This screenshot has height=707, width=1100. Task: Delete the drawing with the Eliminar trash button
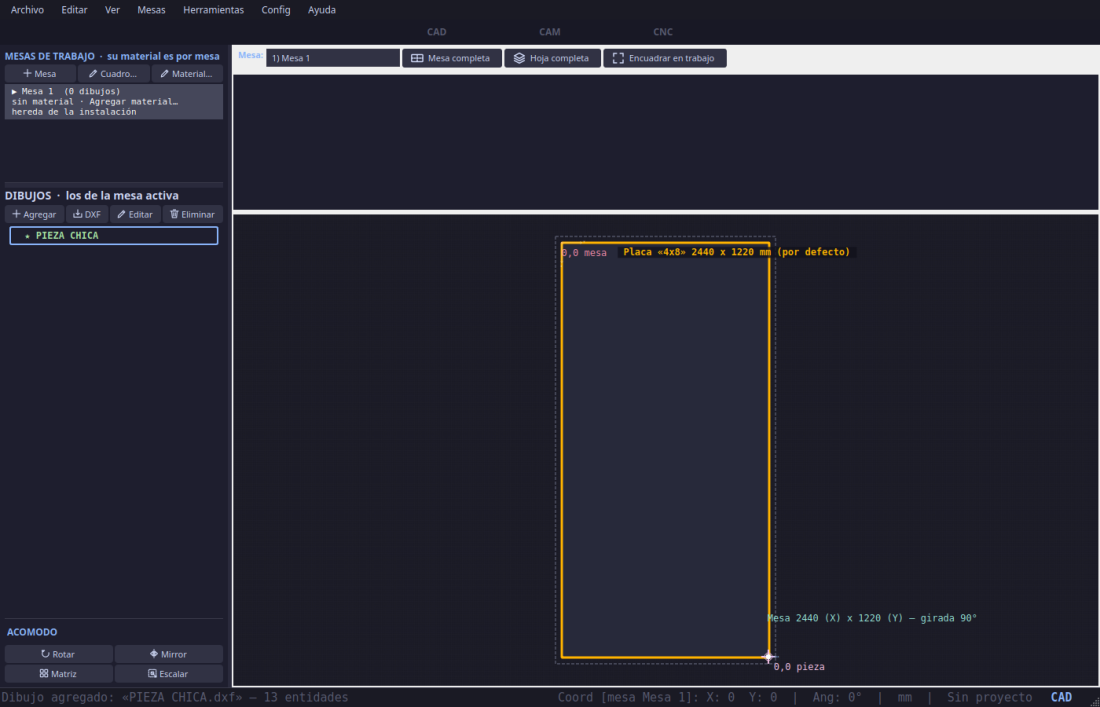click(x=193, y=215)
